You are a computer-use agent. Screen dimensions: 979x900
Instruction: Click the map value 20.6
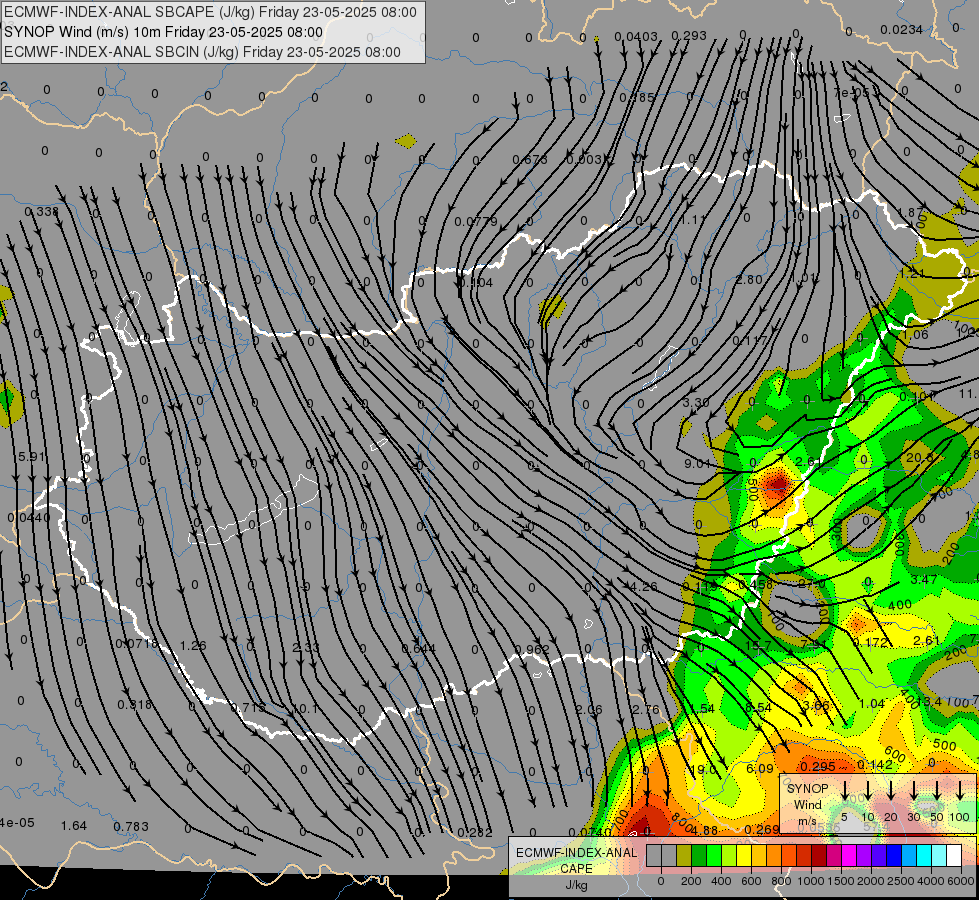920,458
